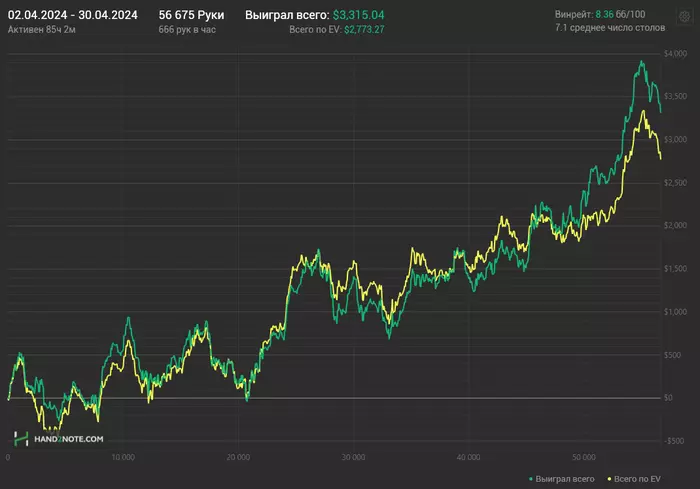Screen dimensions: 700x489
Task: Click the $2,000 y-axis label
Action: click(x=677, y=226)
